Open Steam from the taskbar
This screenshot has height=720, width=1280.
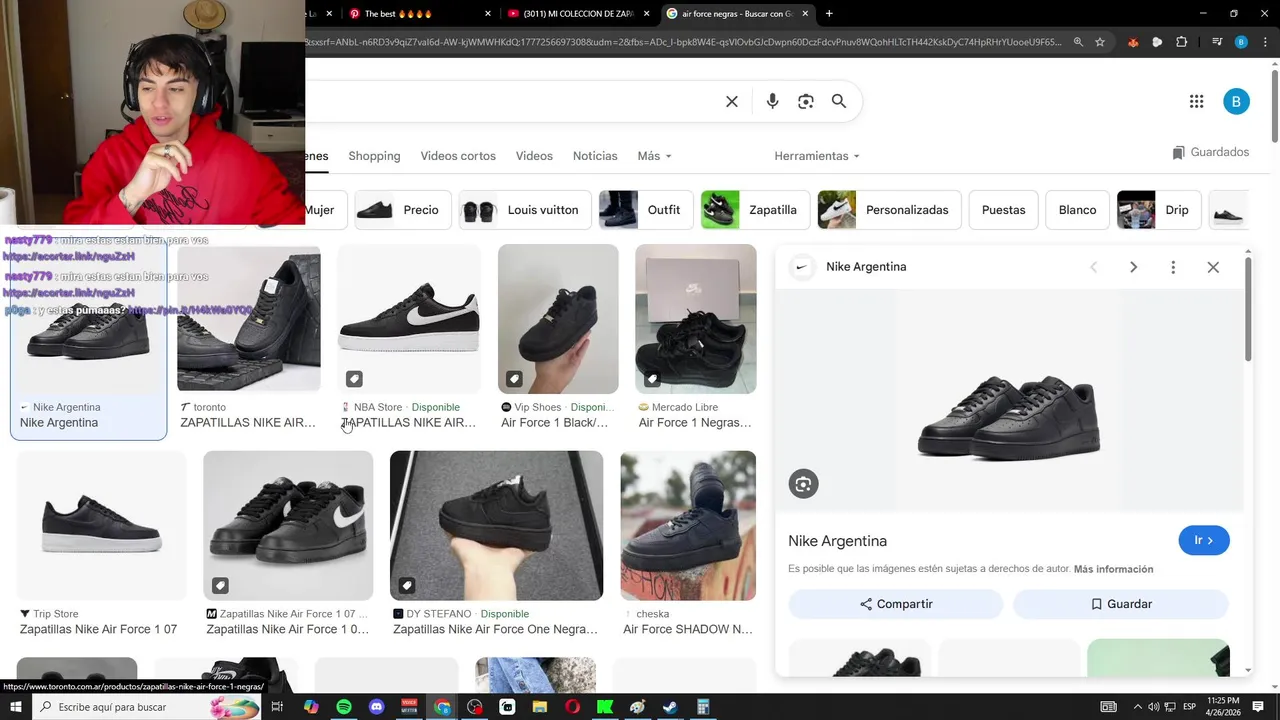click(x=670, y=707)
